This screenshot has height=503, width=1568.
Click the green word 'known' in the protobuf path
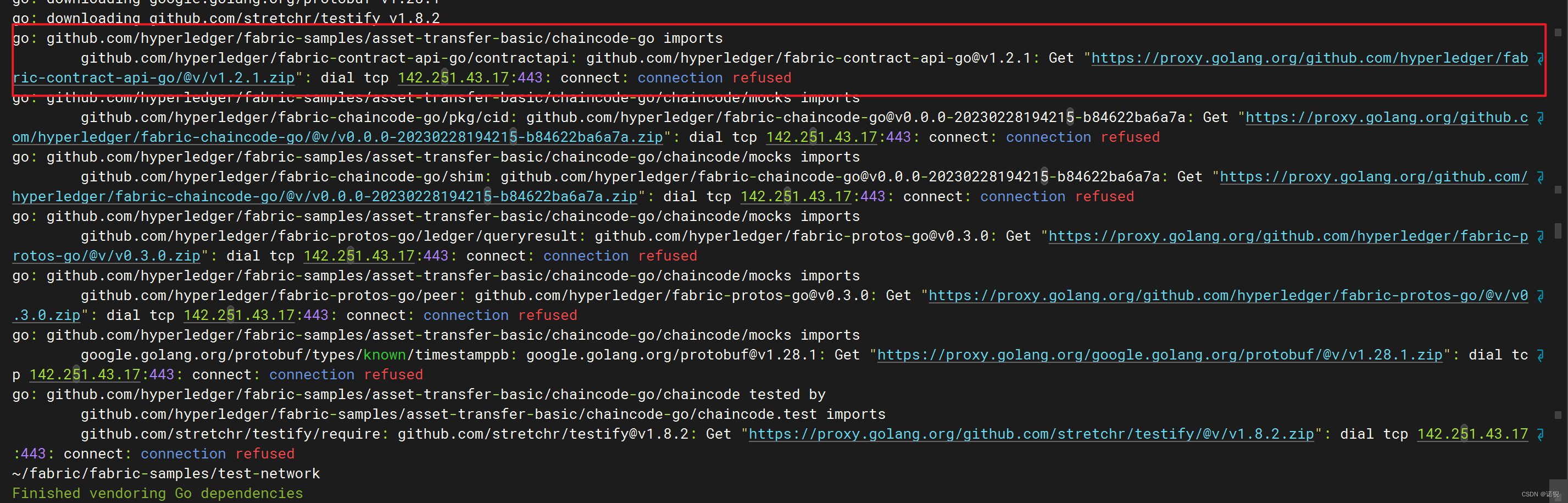(x=385, y=355)
